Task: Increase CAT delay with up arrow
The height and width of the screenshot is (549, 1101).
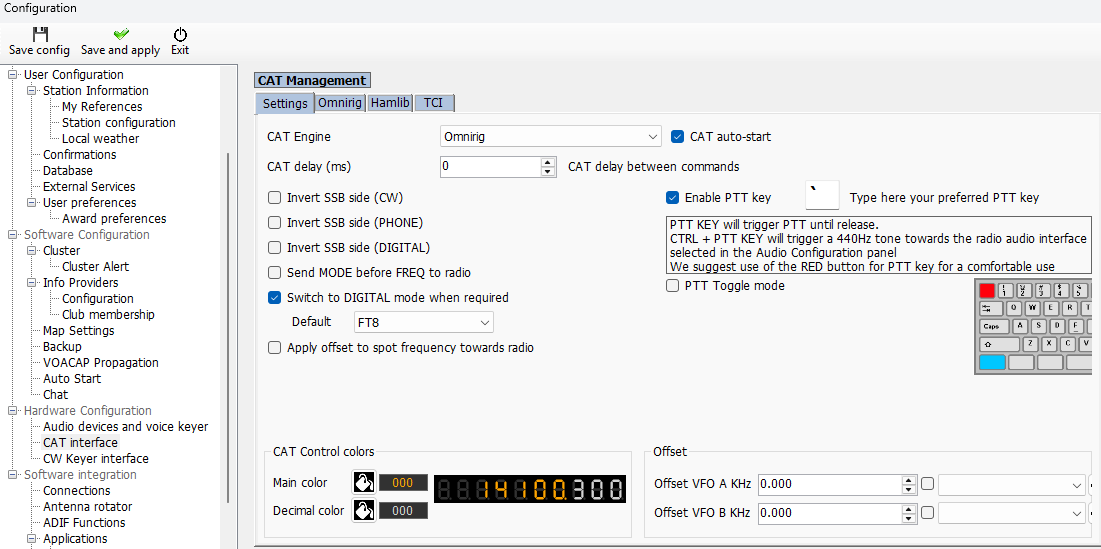Action: (548, 162)
